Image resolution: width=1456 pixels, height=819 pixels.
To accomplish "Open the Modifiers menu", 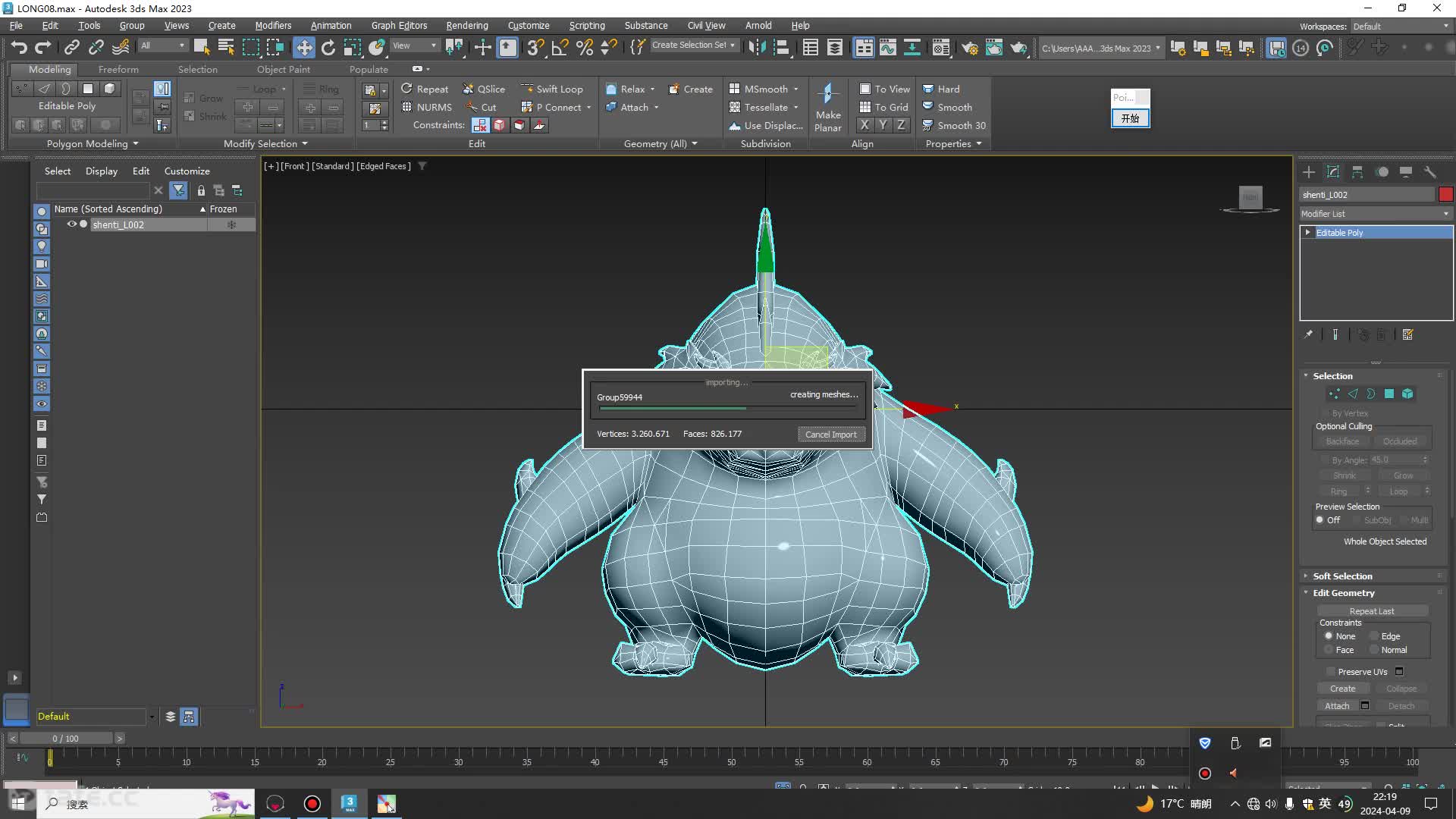I will point(273,26).
